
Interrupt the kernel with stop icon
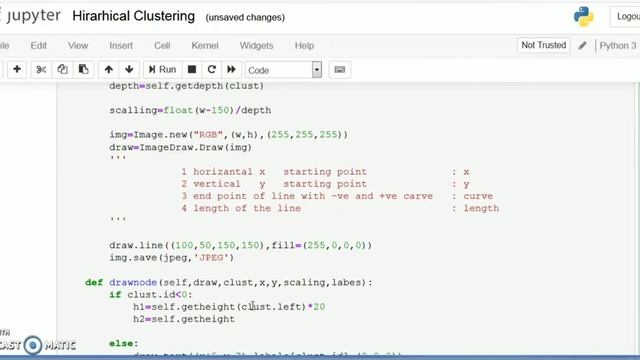[191, 69]
